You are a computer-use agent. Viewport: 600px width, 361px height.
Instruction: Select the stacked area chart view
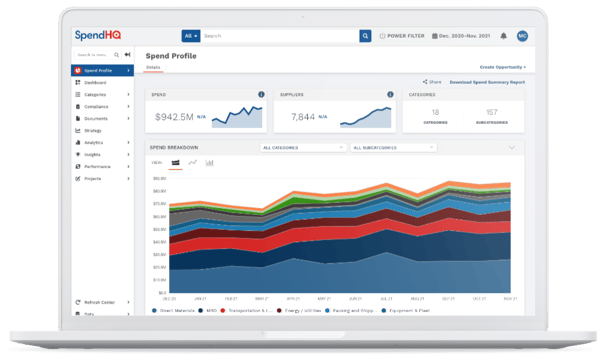click(176, 163)
